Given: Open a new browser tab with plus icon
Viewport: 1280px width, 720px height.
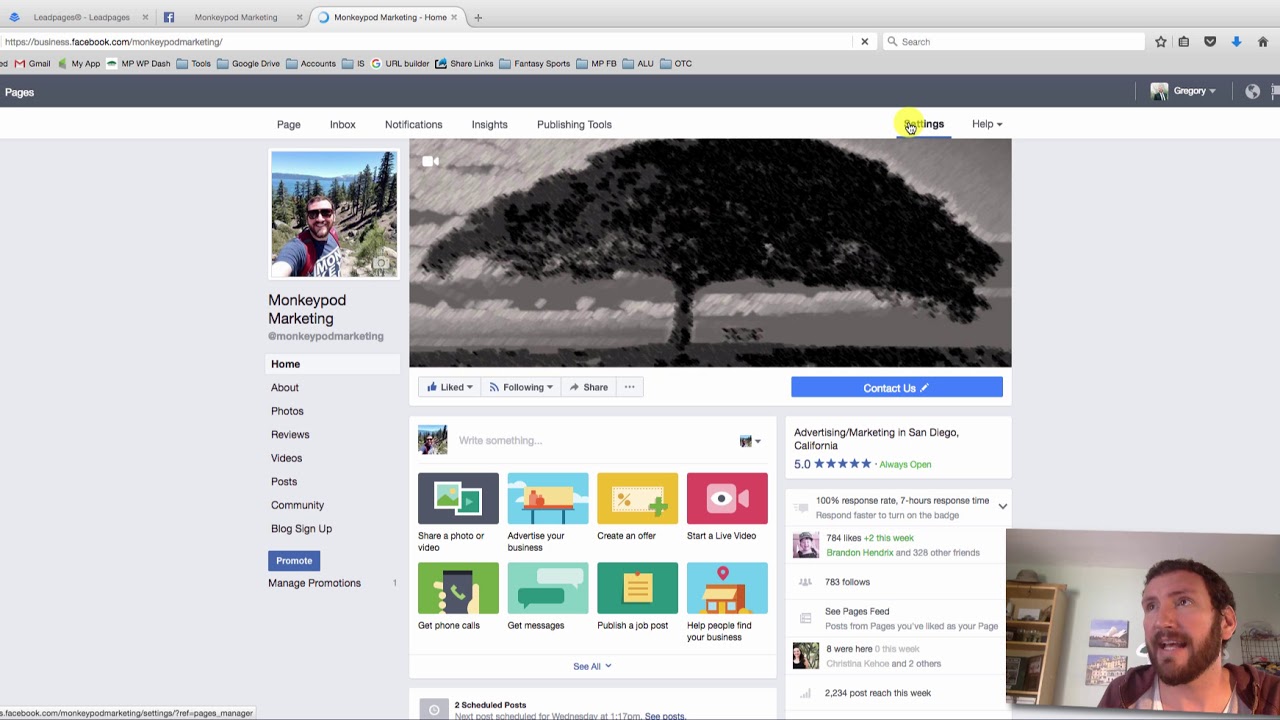Looking at the screenshot, I should [478, 17].
